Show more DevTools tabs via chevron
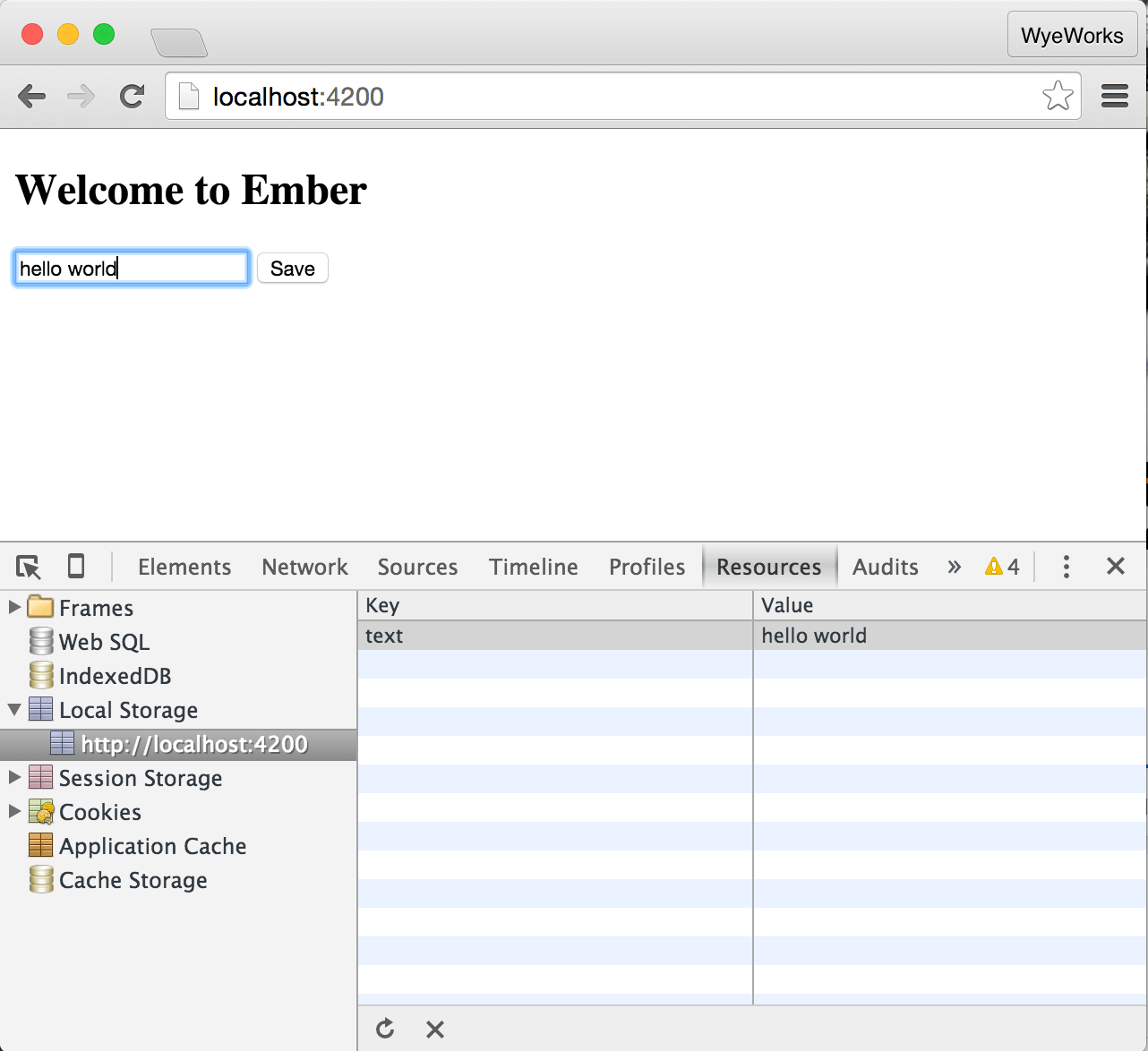 pos(954,567)
